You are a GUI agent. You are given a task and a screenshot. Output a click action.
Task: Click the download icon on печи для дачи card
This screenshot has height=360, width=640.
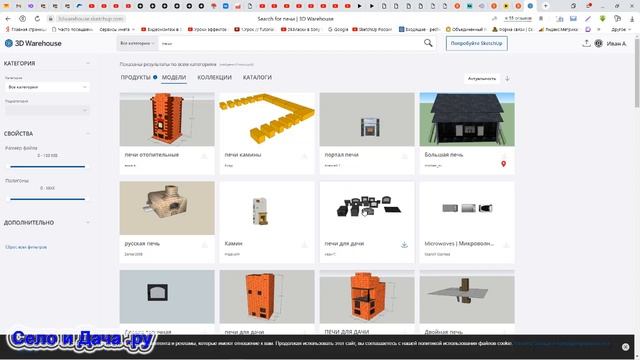(x=404, y=244)
